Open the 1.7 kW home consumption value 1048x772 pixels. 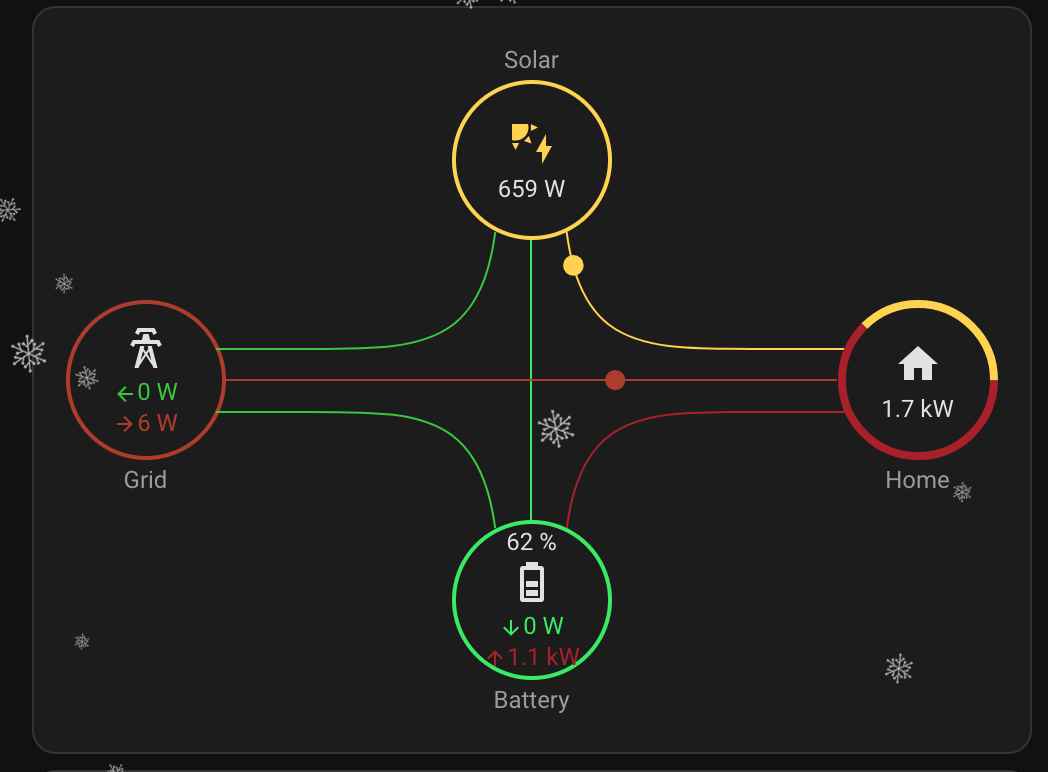click(x=917, y=408)
